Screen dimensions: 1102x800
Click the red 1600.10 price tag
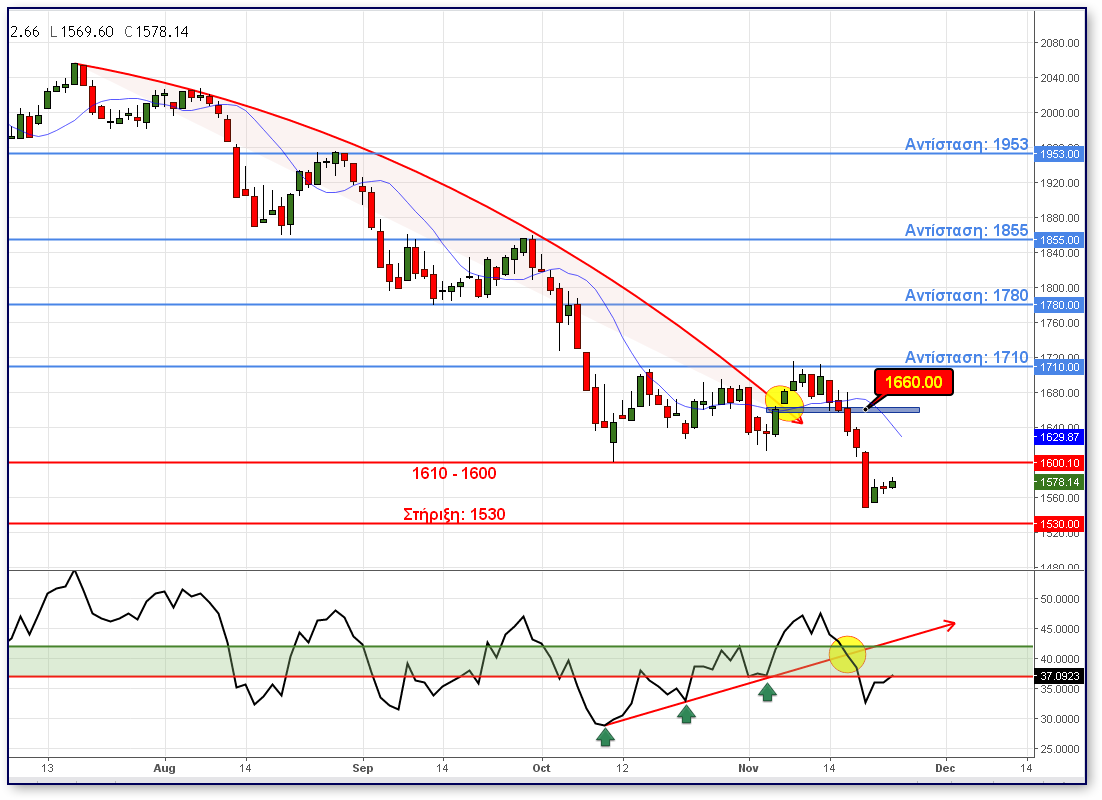point(1059,463)
